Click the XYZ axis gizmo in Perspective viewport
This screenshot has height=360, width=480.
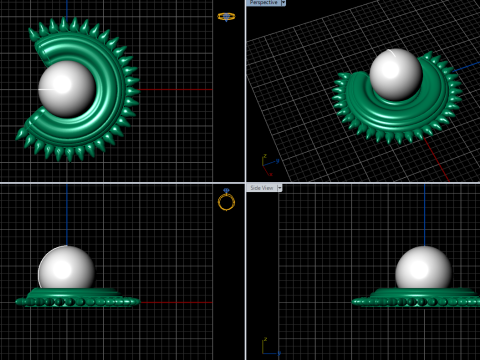coord(270,165)
